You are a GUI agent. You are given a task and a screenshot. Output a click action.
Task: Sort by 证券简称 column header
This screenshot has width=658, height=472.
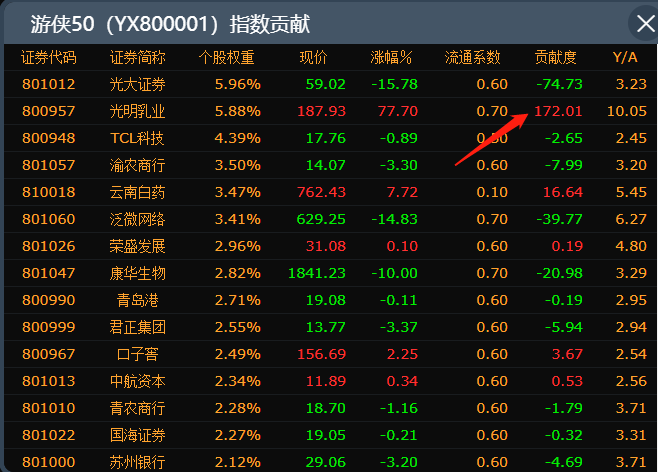[x=138, y=57]
